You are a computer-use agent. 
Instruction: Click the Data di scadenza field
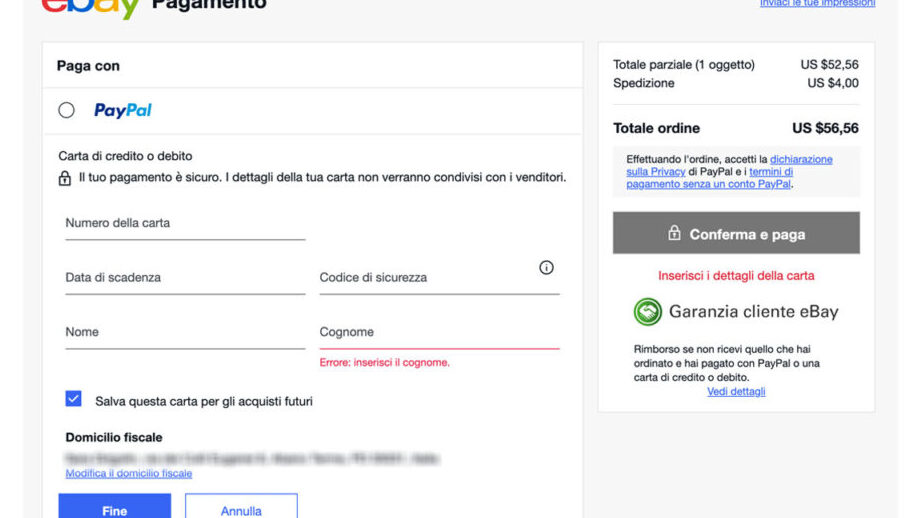coord(185,278)
